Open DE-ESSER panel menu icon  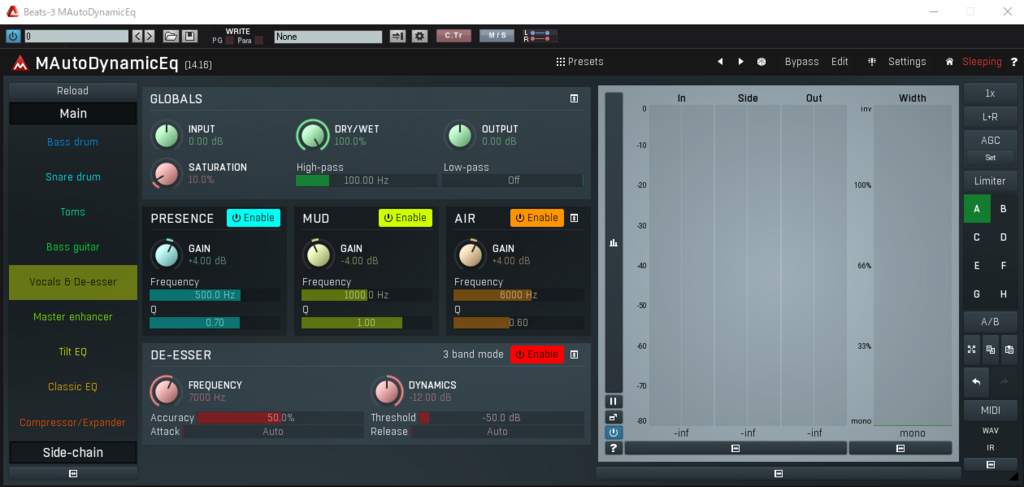pos(574,354)
